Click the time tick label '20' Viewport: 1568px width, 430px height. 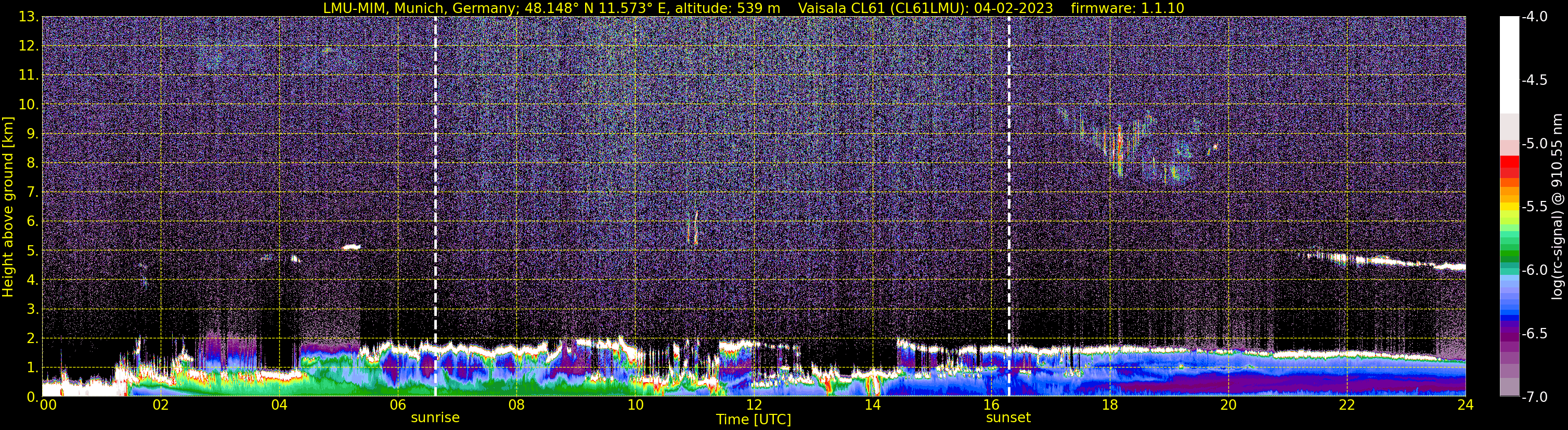(1228, 404)
